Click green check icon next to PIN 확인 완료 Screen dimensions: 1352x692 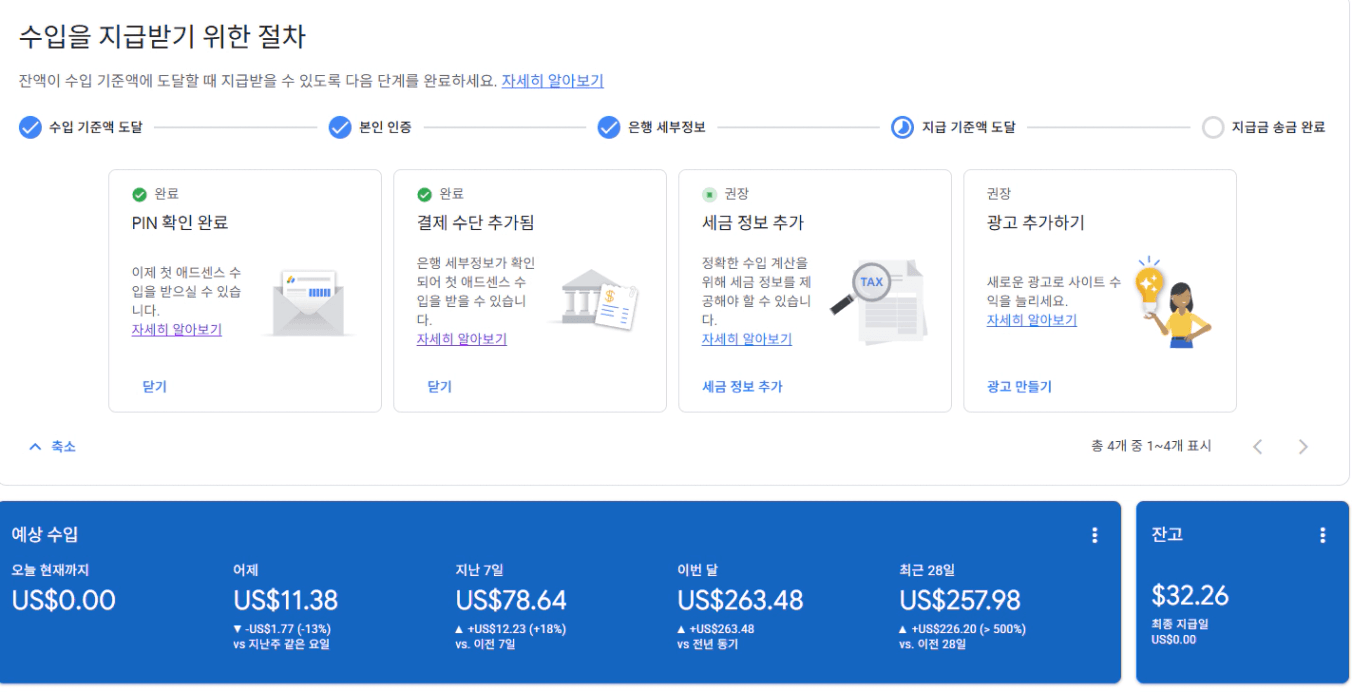point(139,194)
